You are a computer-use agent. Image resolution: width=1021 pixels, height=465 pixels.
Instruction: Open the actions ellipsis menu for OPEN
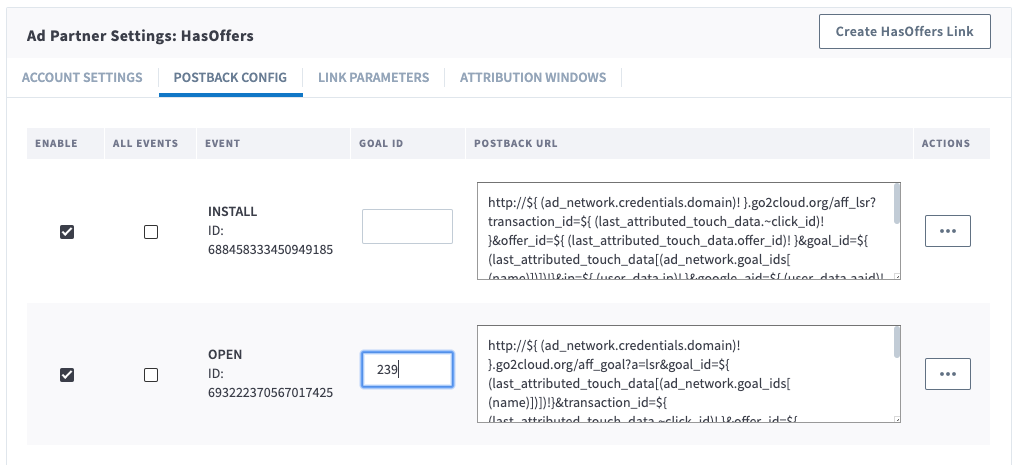pyautogui.click(x=947, y=374)
